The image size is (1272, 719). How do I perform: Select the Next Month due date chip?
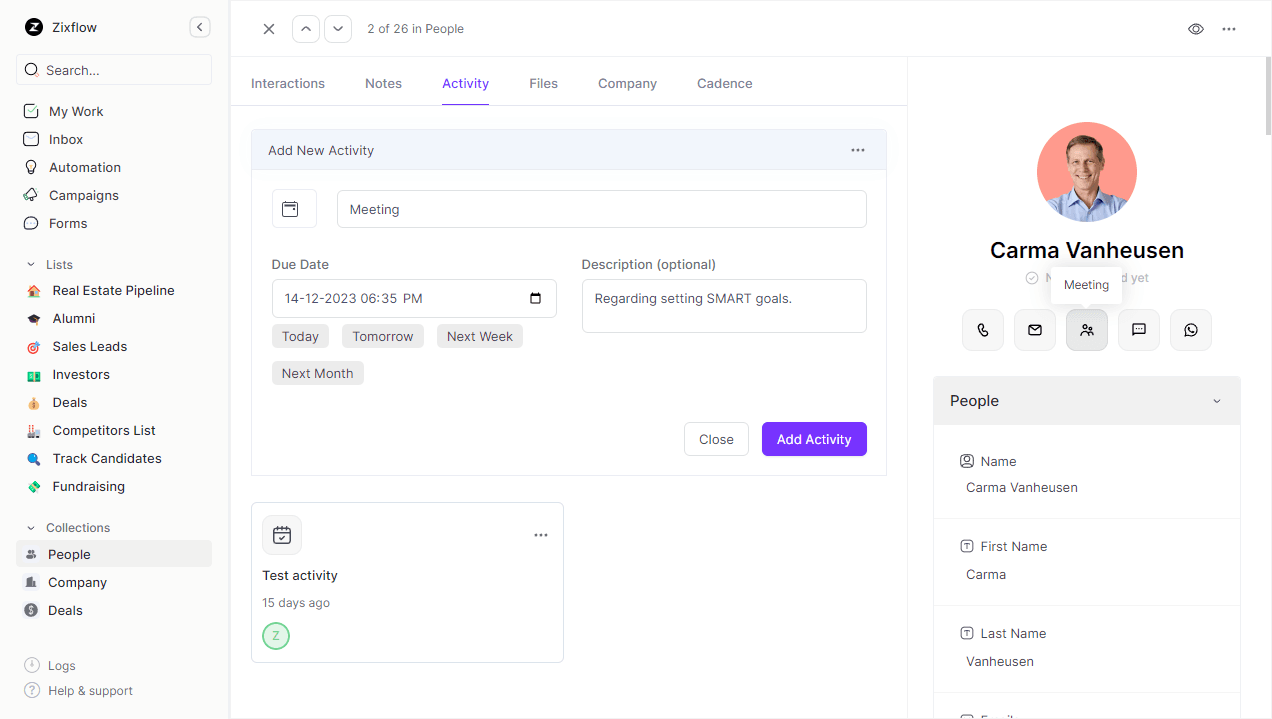(x=317, y=372)
